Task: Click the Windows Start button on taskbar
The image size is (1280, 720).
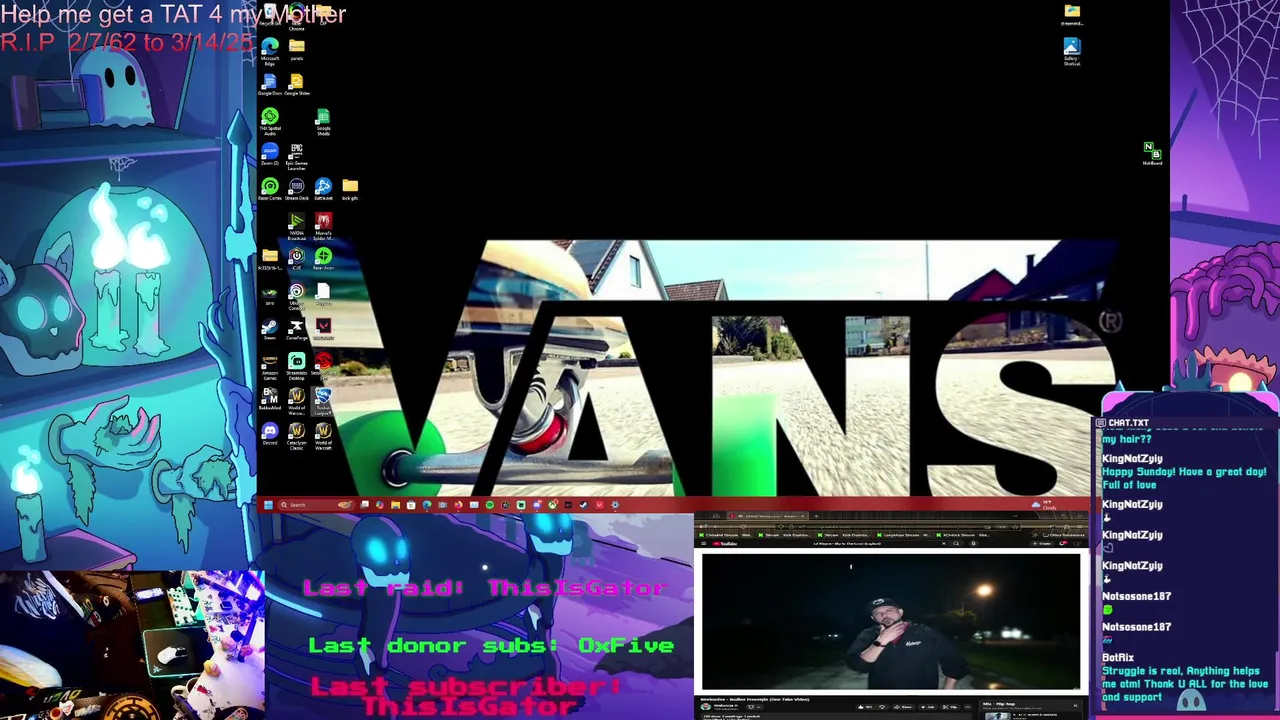Action: click(x=268, y=505)
